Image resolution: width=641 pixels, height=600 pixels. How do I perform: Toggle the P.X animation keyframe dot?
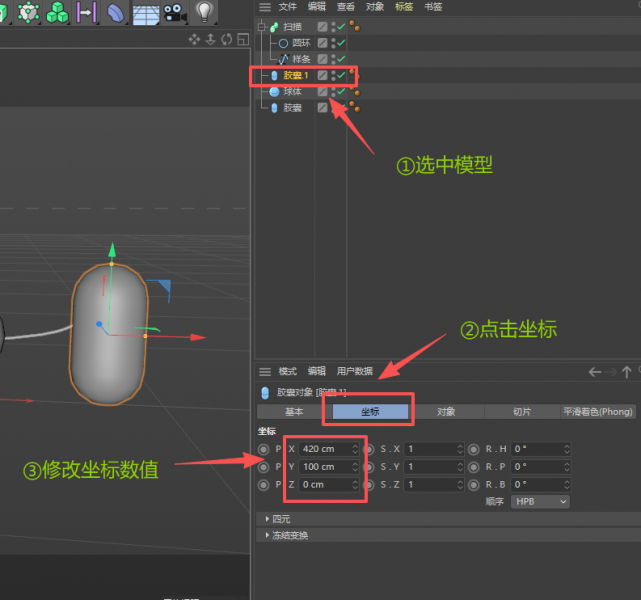[264, 449]
